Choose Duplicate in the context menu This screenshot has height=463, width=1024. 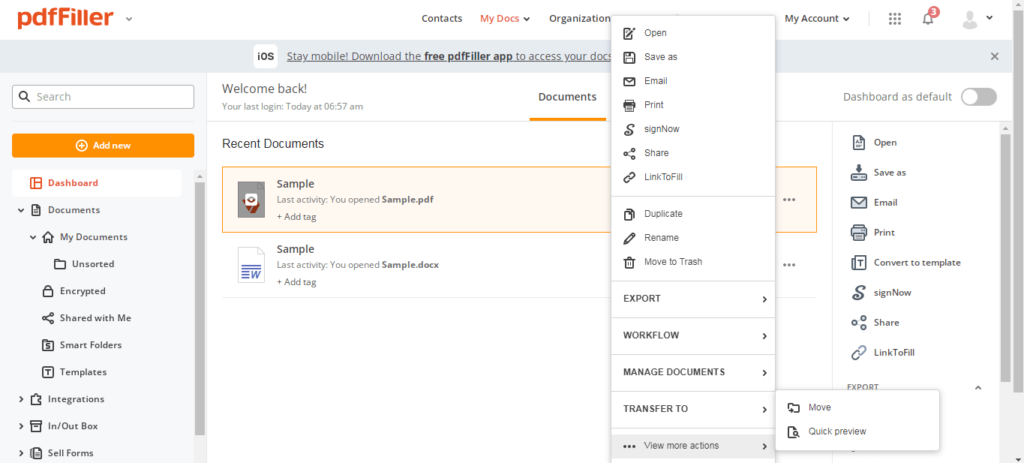tap(693, 214)
